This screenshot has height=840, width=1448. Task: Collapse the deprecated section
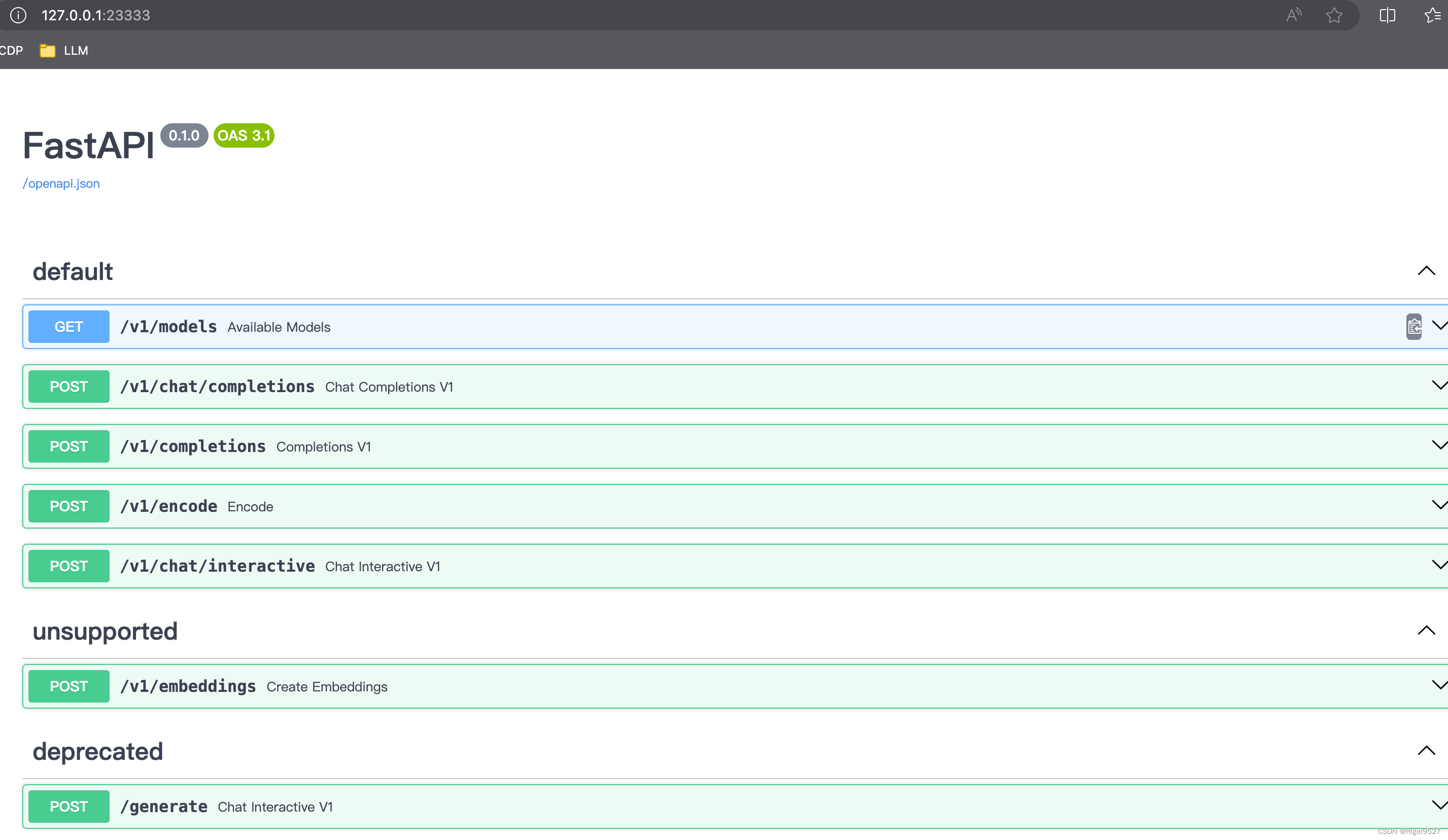click(x=1426, y=750)
